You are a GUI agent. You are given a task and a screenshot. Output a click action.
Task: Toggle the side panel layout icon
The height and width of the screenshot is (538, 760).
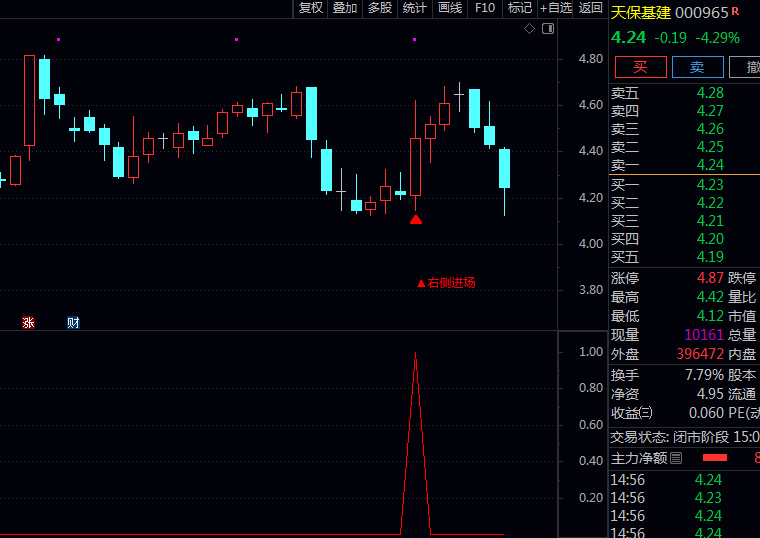click(x=548, y=29)
